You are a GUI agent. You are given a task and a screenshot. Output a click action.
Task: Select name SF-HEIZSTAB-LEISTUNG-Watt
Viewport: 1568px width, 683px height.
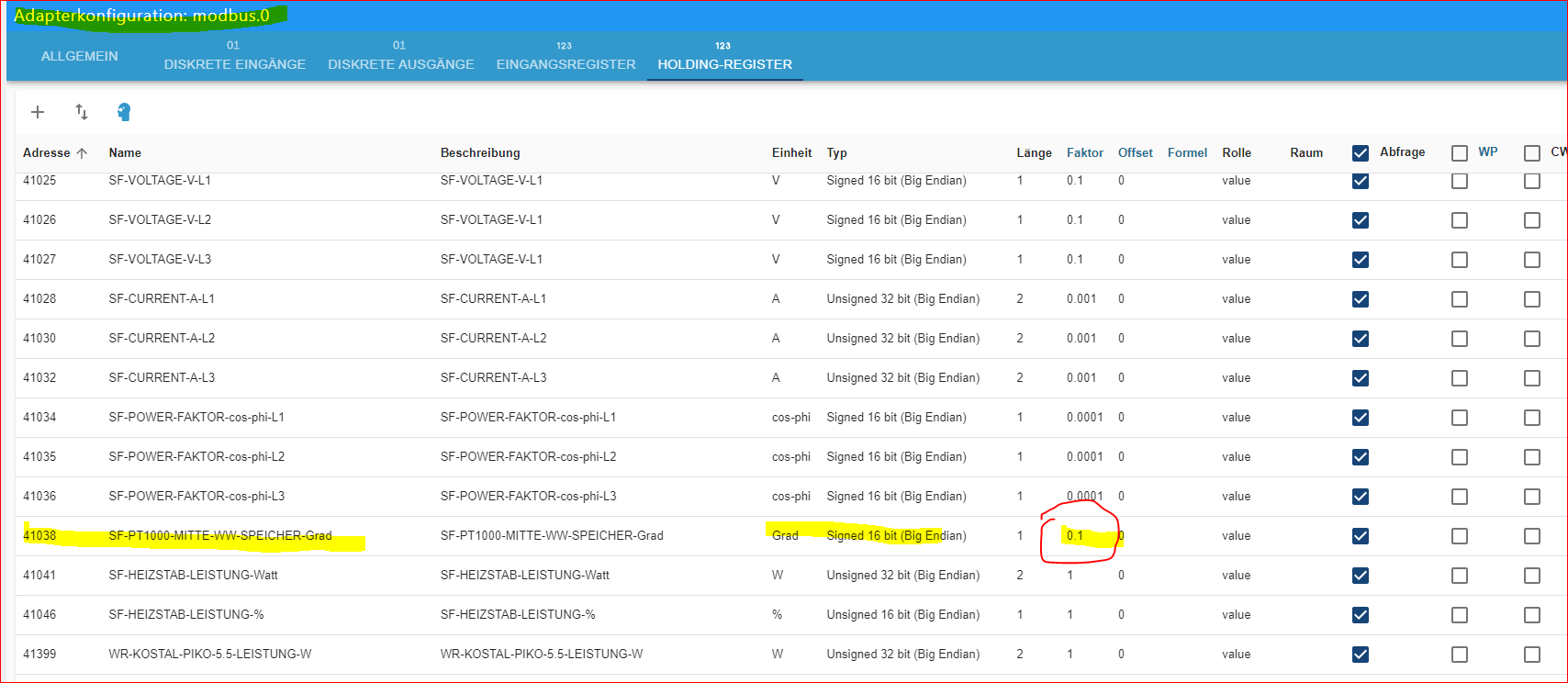pyautogui.click(x=193, y=575)
